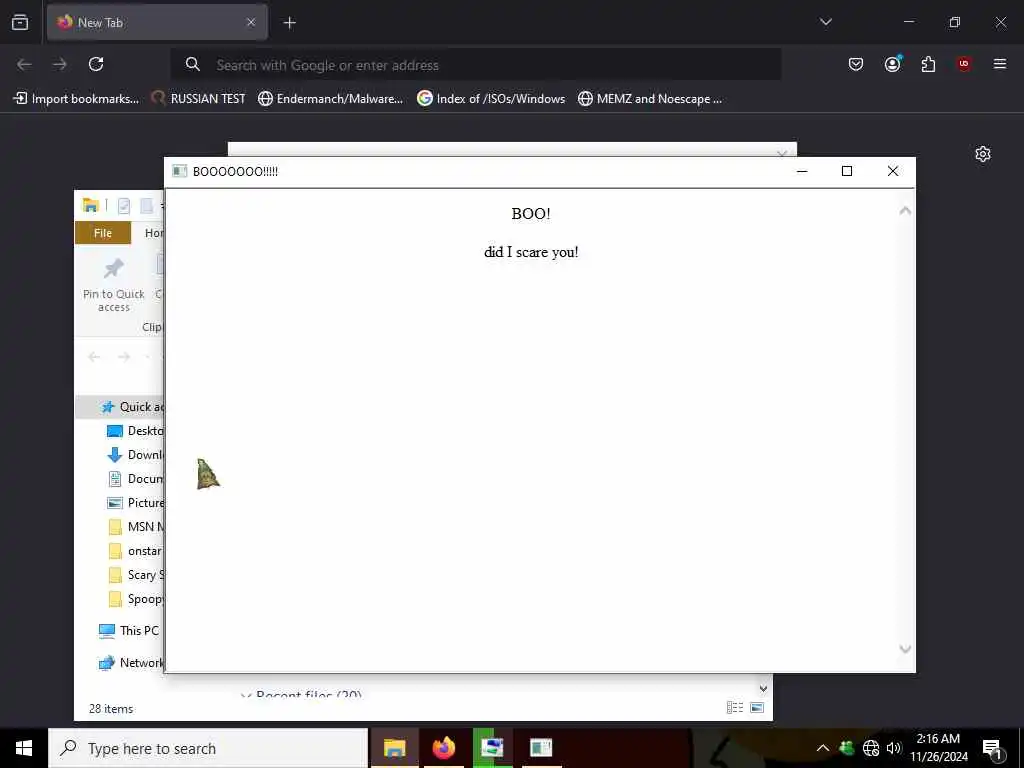1024x768 pixels.
Task: Select Documents in Explorer sidebar
Action: (x=135, y=479)
